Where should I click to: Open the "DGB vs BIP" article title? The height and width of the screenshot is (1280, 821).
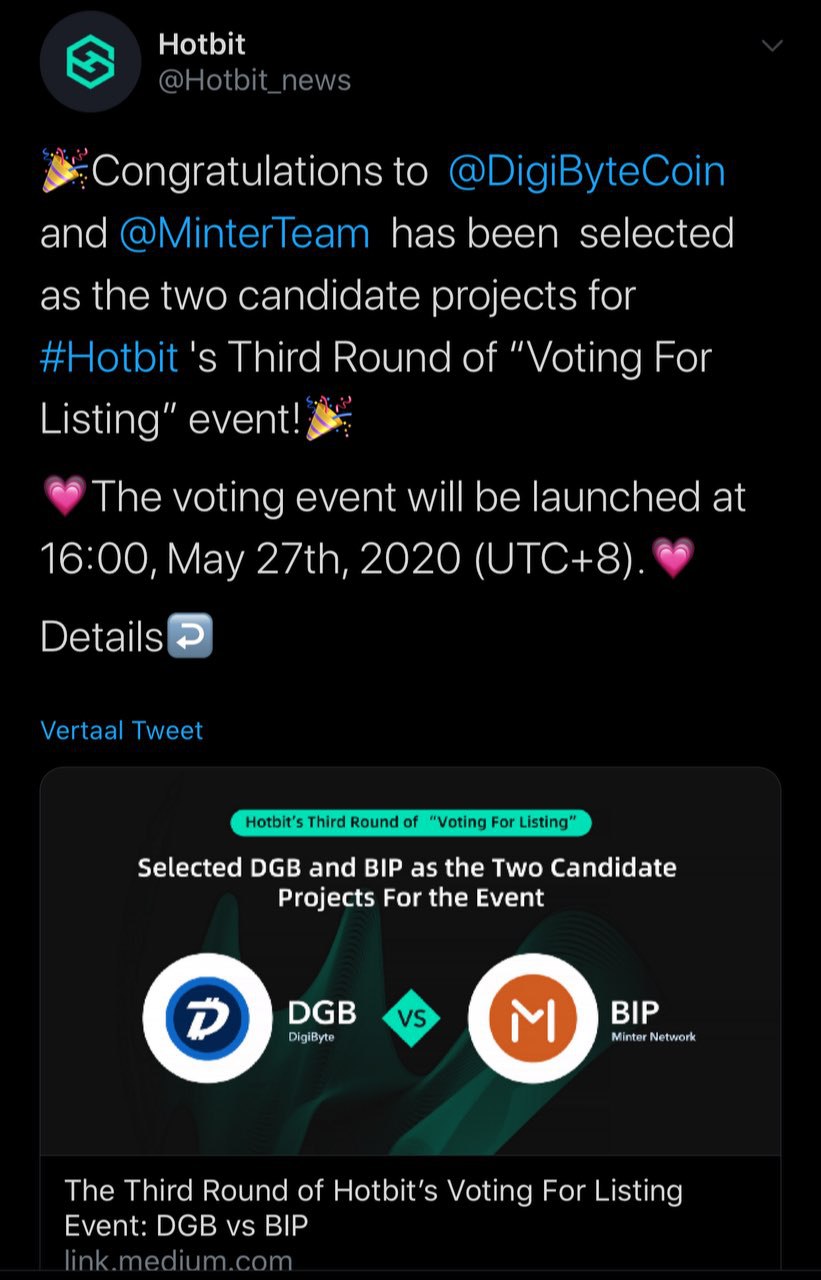click(x=373, y=1207)
